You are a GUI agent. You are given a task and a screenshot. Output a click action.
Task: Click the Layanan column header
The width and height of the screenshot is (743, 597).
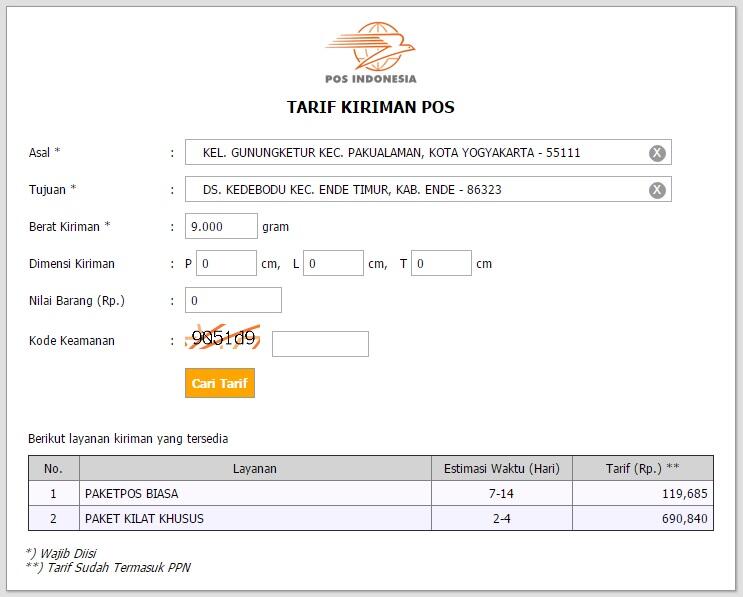pos(255,469)
